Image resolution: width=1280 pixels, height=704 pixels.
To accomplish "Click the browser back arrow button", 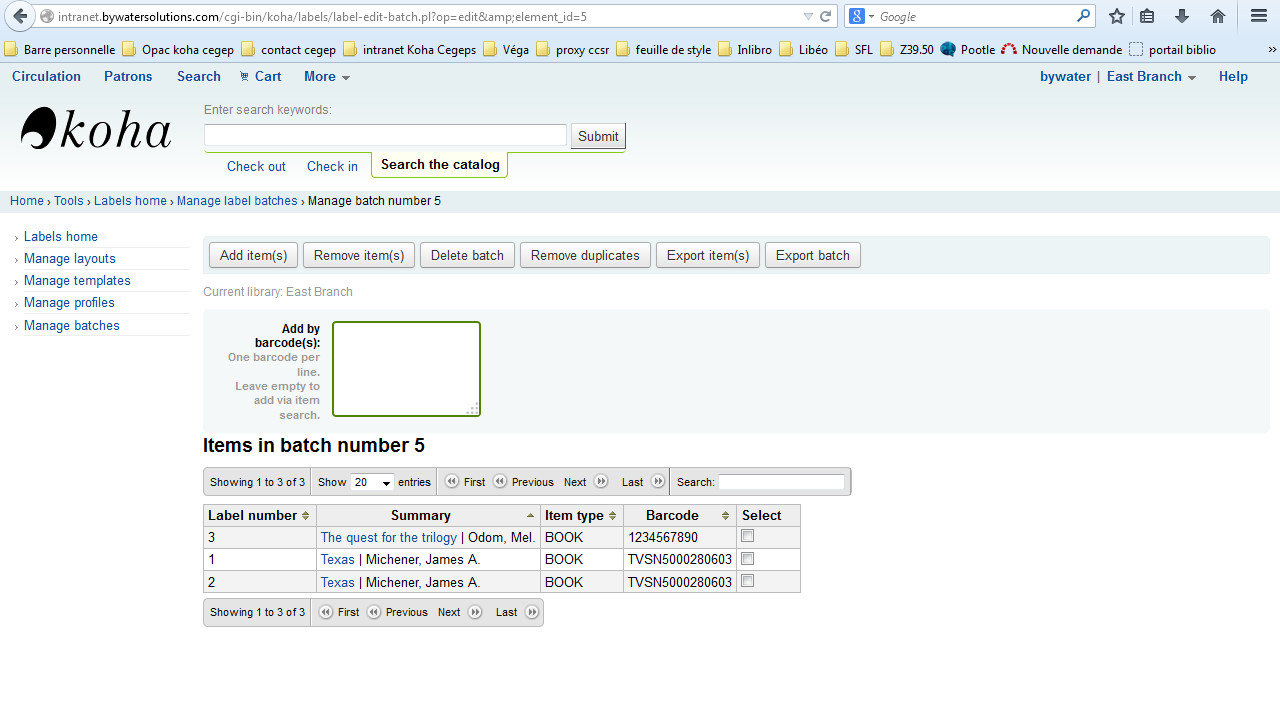I will [x=20, y=16].
